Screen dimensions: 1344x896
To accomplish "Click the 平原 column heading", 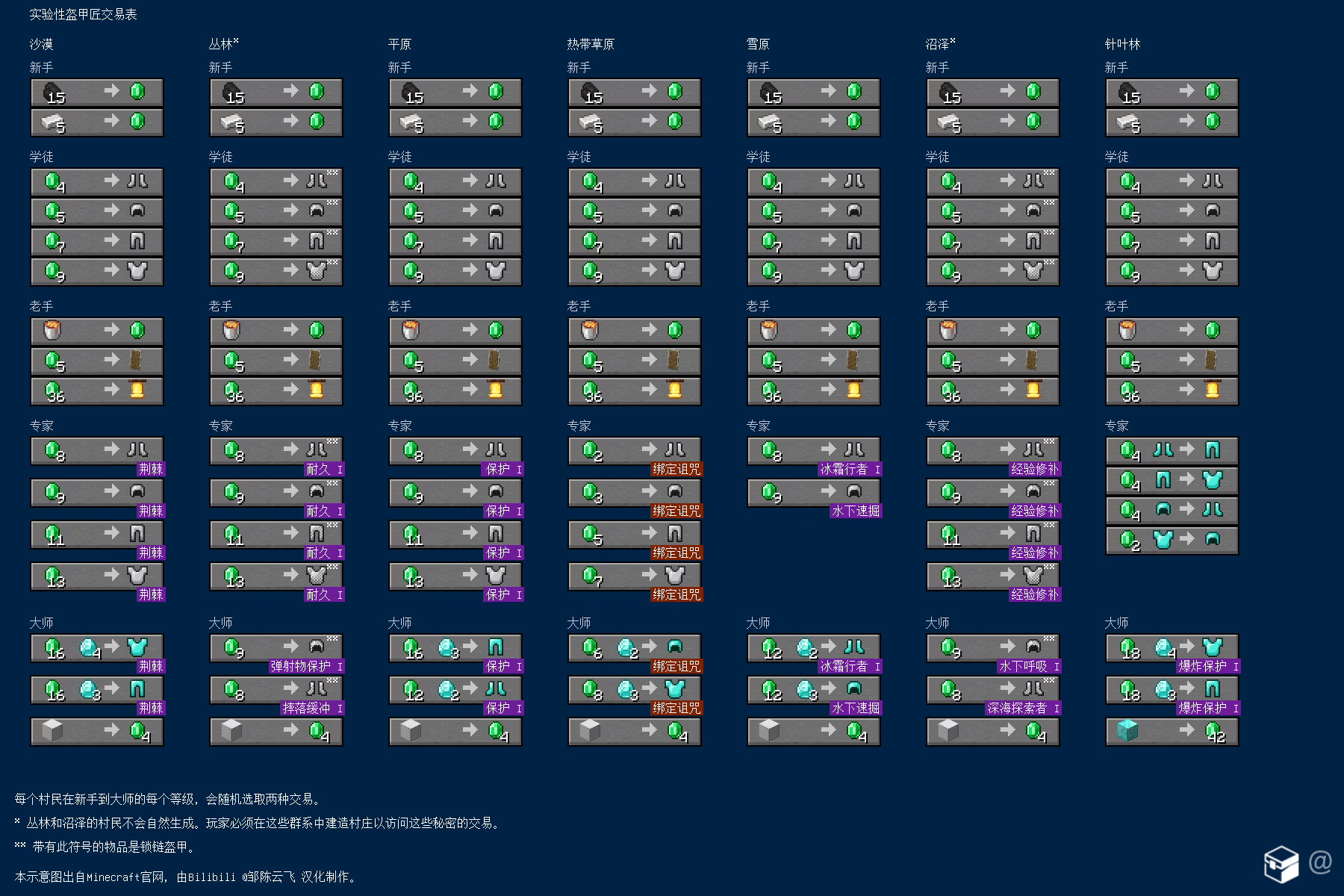I will [400, 44].
